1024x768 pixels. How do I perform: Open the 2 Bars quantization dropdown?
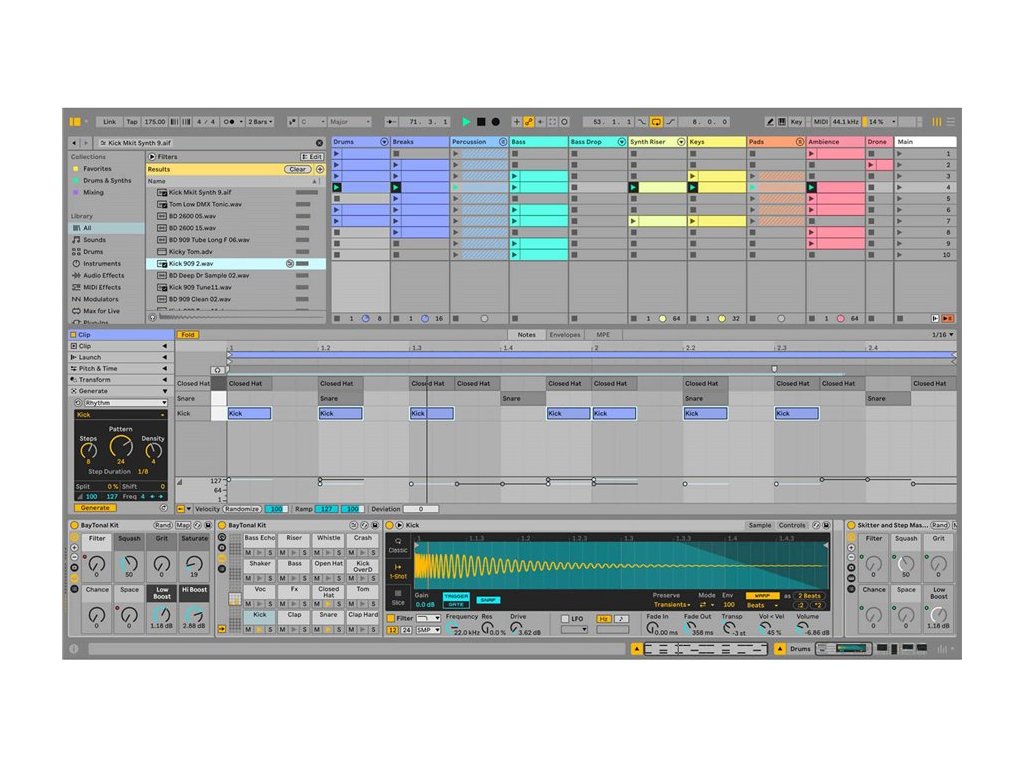260,121
